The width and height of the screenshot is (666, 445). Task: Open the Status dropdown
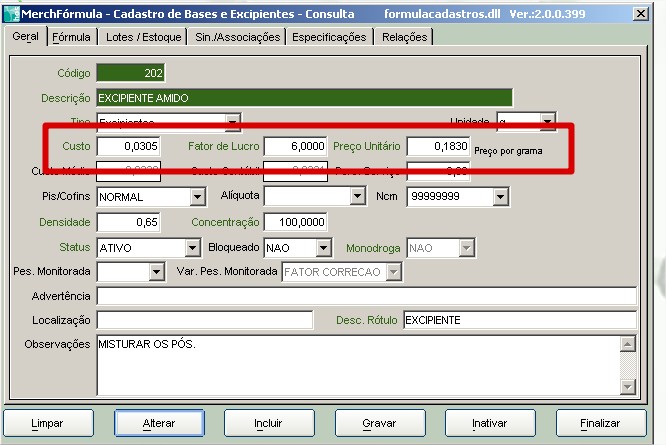tap(193, 248)
